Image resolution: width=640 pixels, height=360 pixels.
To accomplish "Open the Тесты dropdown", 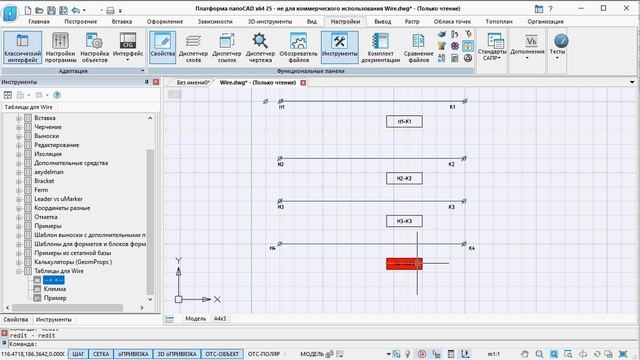I will pos(557,47).
